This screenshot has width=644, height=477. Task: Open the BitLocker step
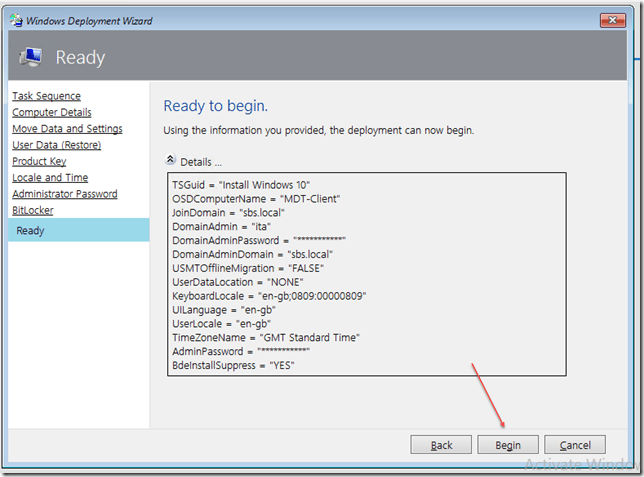[32, 210]
